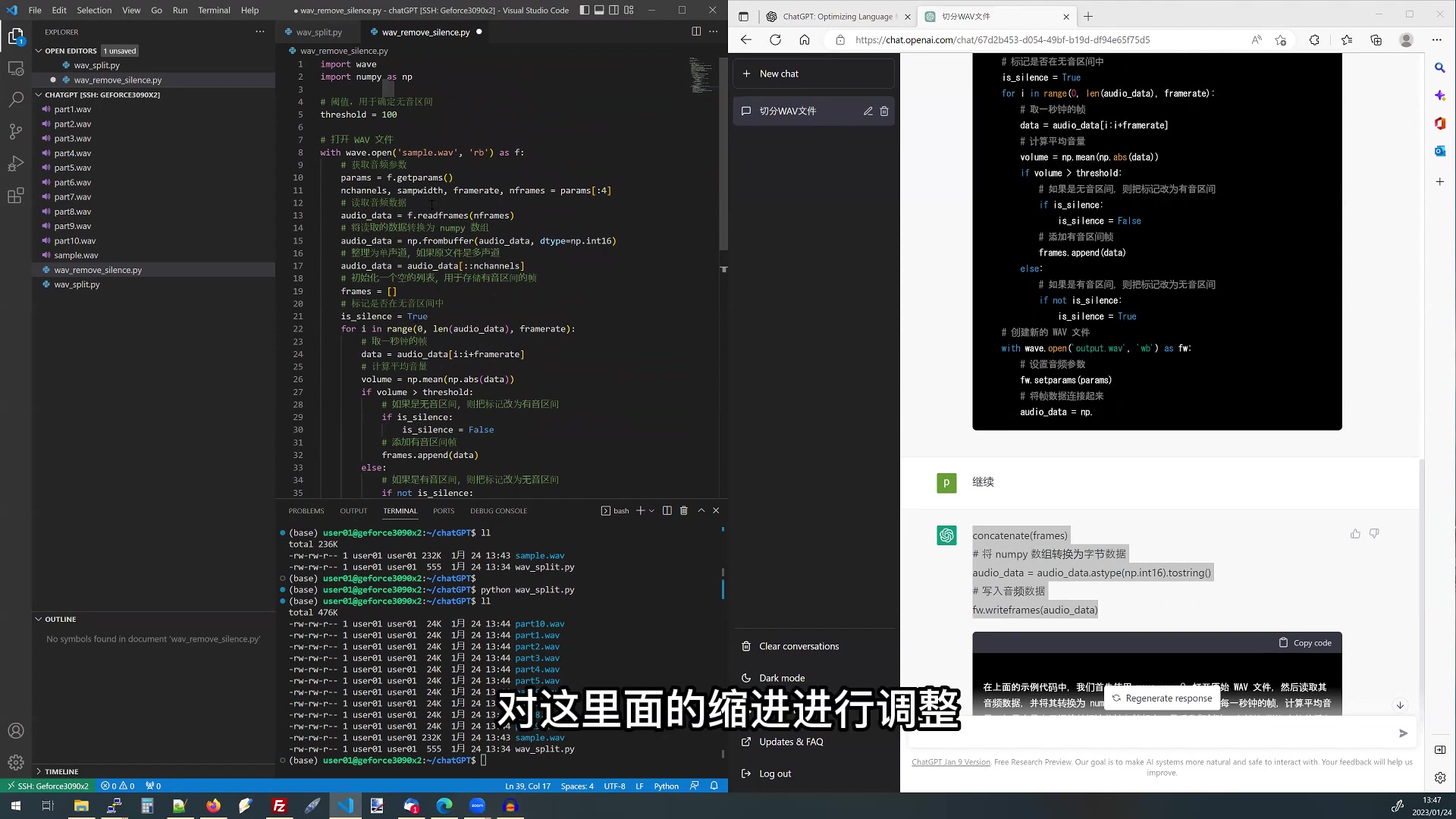The width and height of the screenshot is (1456, 819).
Task: Click thumbs up on ChatGPT response
Action: click(x=1355, y=534)
